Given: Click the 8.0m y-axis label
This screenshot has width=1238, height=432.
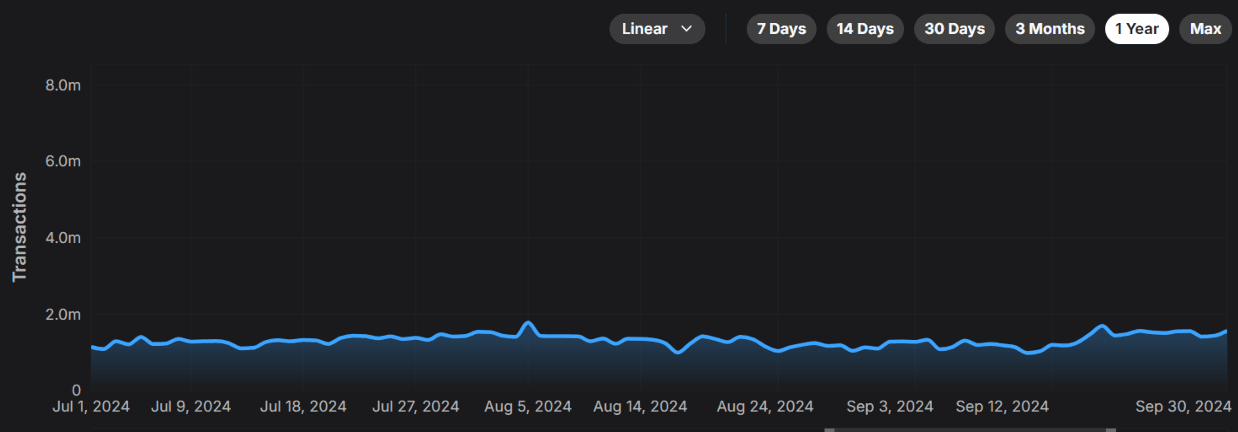Looking at the screenshot, I should tap(63, 86).
